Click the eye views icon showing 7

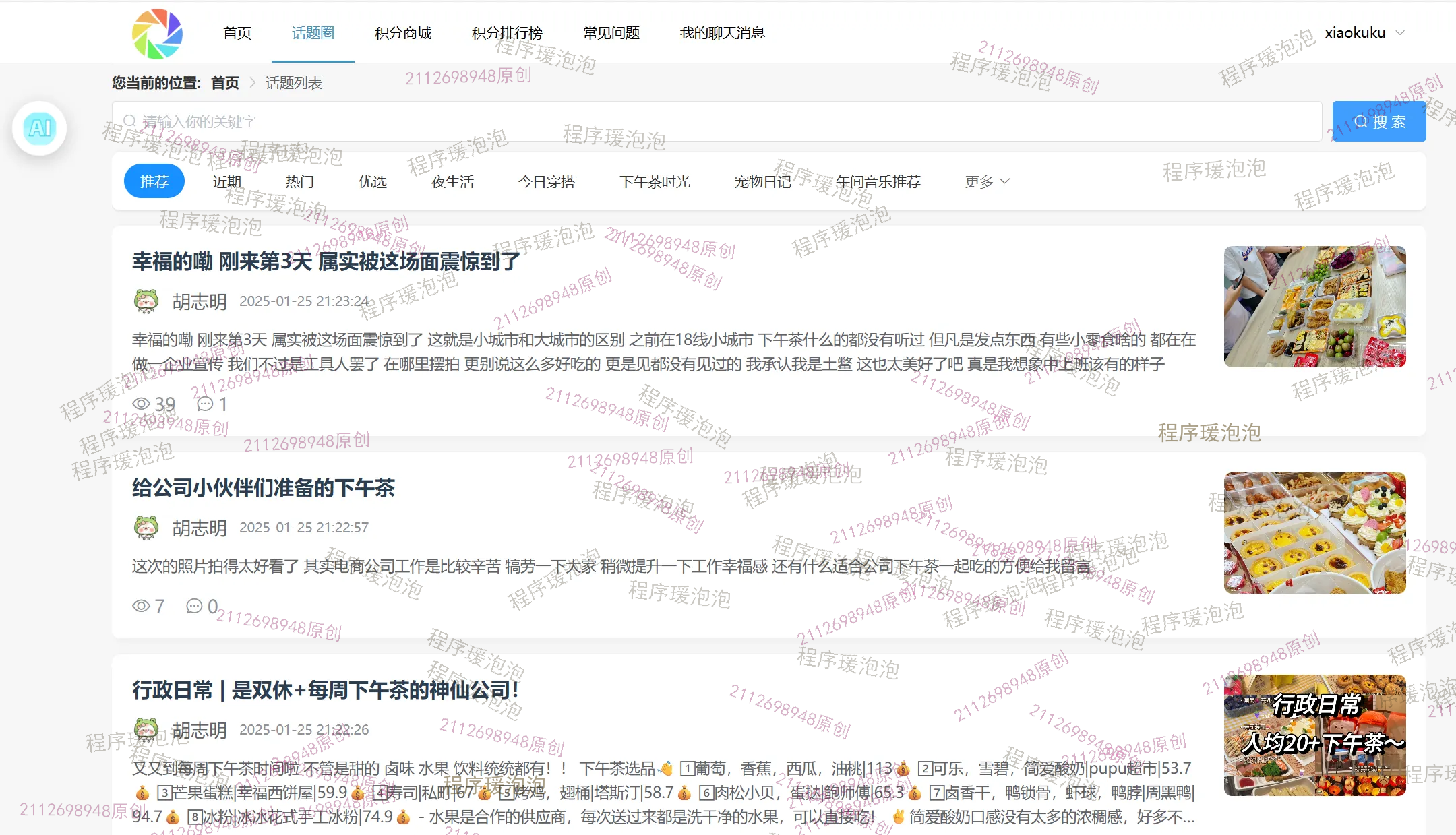click(x=141, y=606)
